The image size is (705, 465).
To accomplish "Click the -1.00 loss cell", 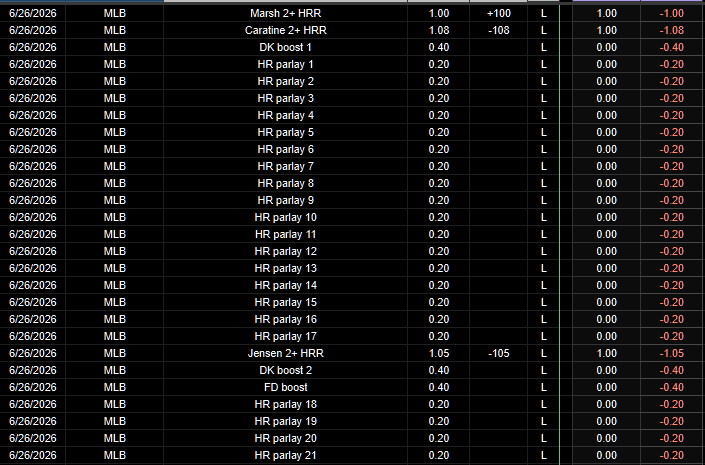I will [x=672, y=13].
